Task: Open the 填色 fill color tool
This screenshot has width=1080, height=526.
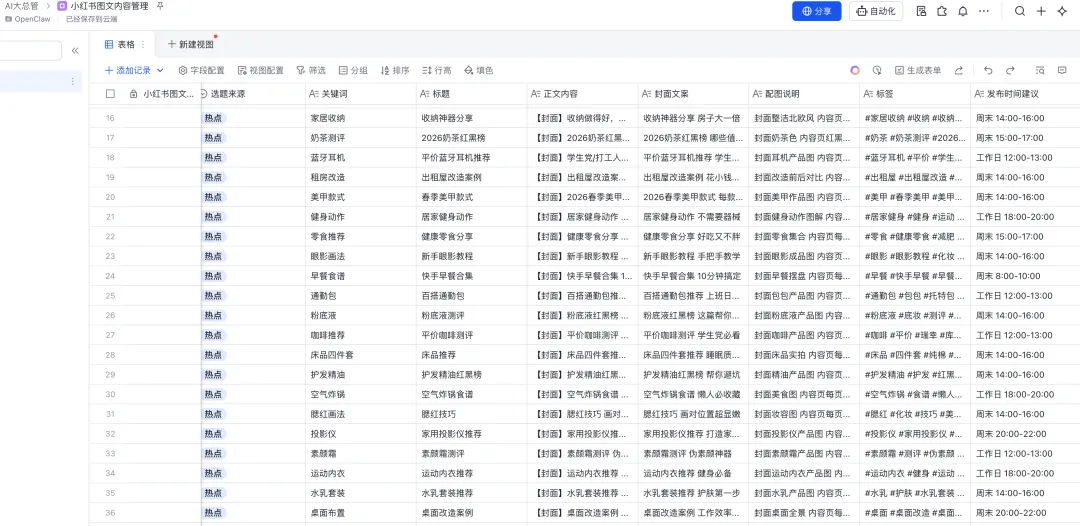Action: [479, 70]
